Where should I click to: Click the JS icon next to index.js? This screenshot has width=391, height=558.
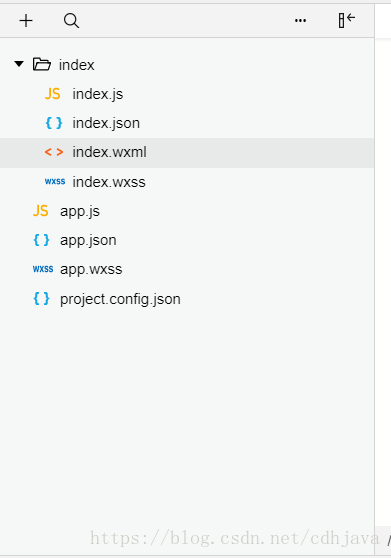pyautogui.click(x=53, y=94)
